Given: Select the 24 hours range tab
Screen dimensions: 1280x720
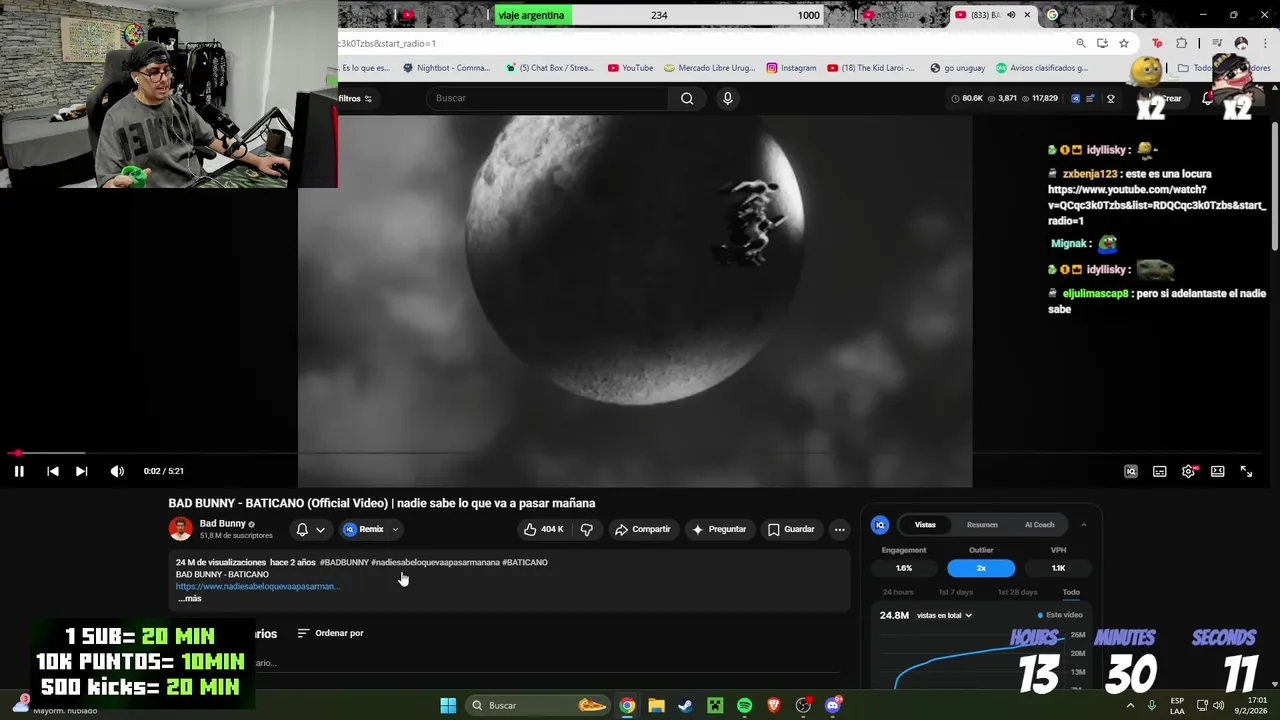Looking at the screenshot, I should click(898, 592).
